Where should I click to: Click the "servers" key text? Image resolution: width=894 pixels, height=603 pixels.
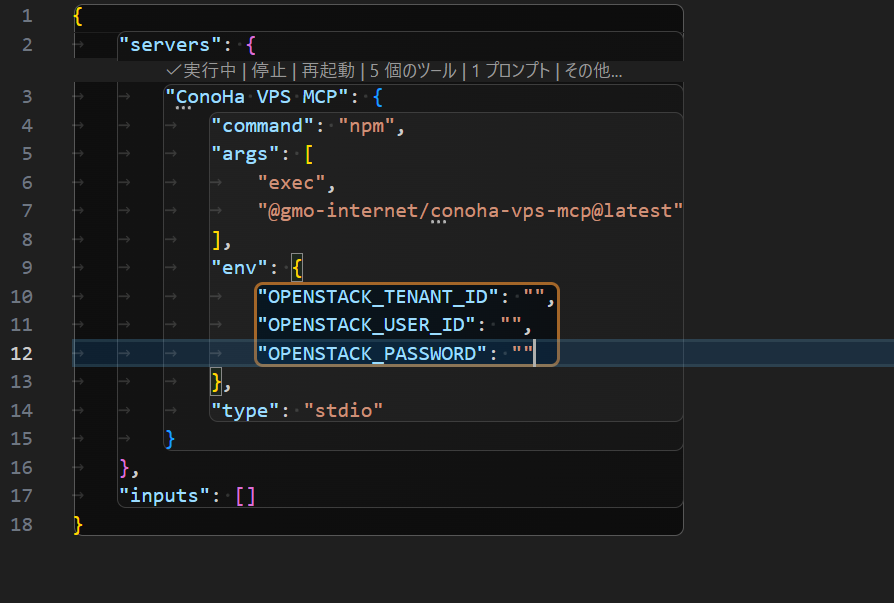(x=170, y=44)
